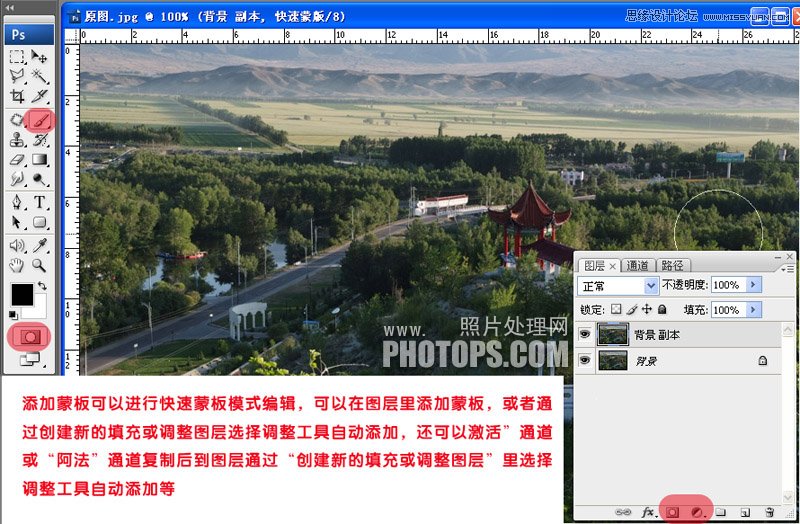Swap foreground and background colors
Viewport: 800px width, 524px height.
pos(42,286)
